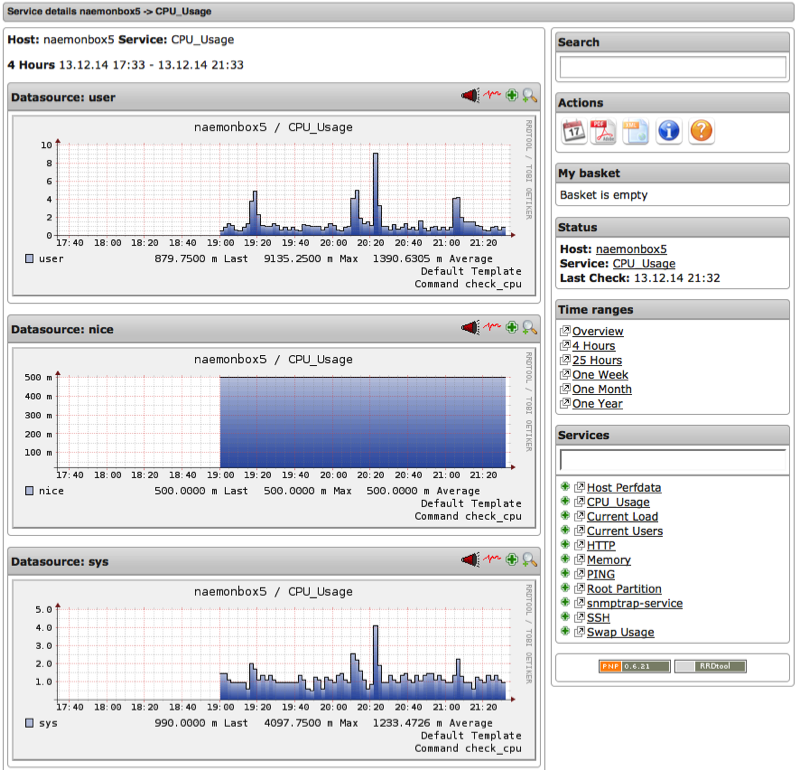Click magnifier zoom icon on sys datasource
This screenshot has height=770, width=800.
(530, 560)
